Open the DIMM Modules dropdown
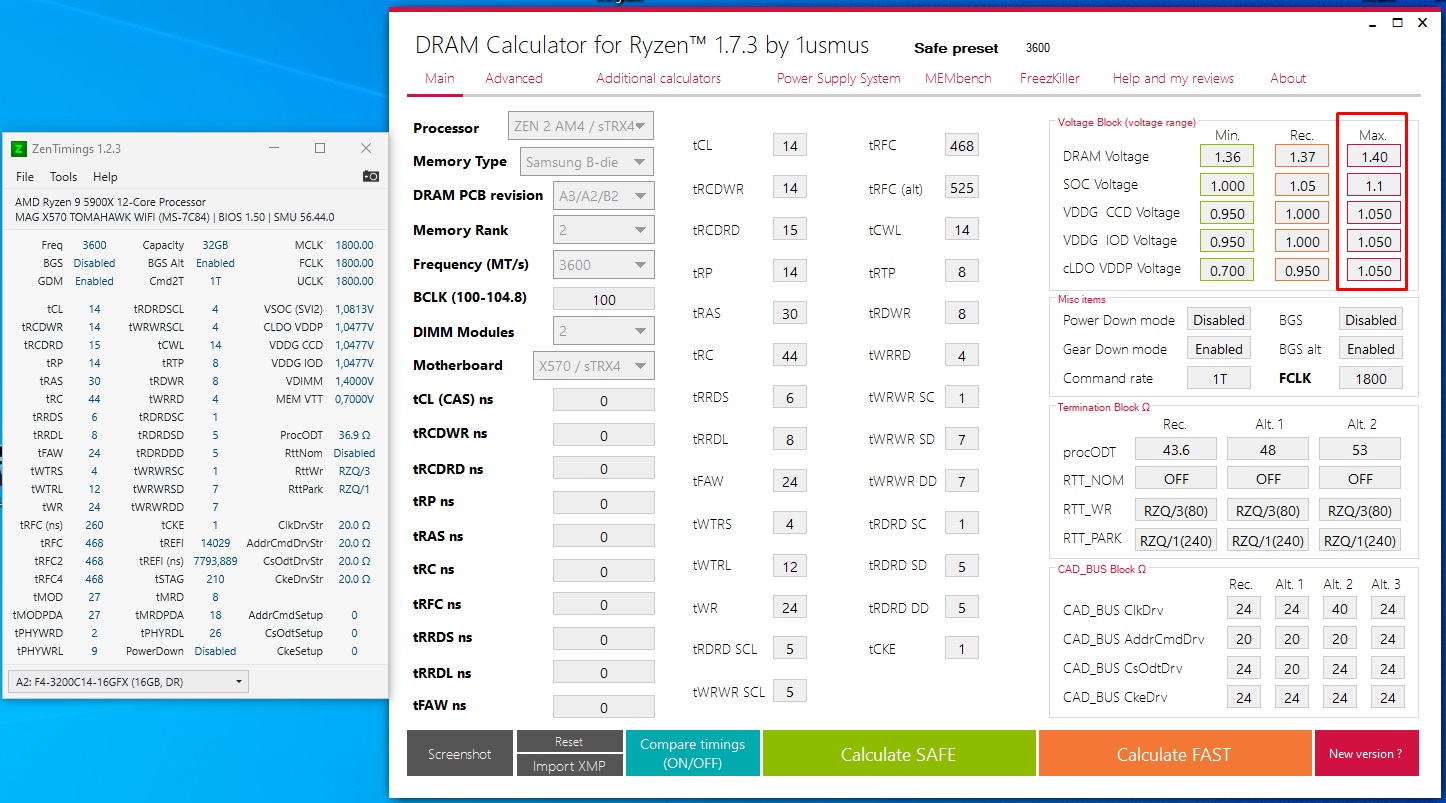Screen dimensions: 1446x803 tap(603, 332)
